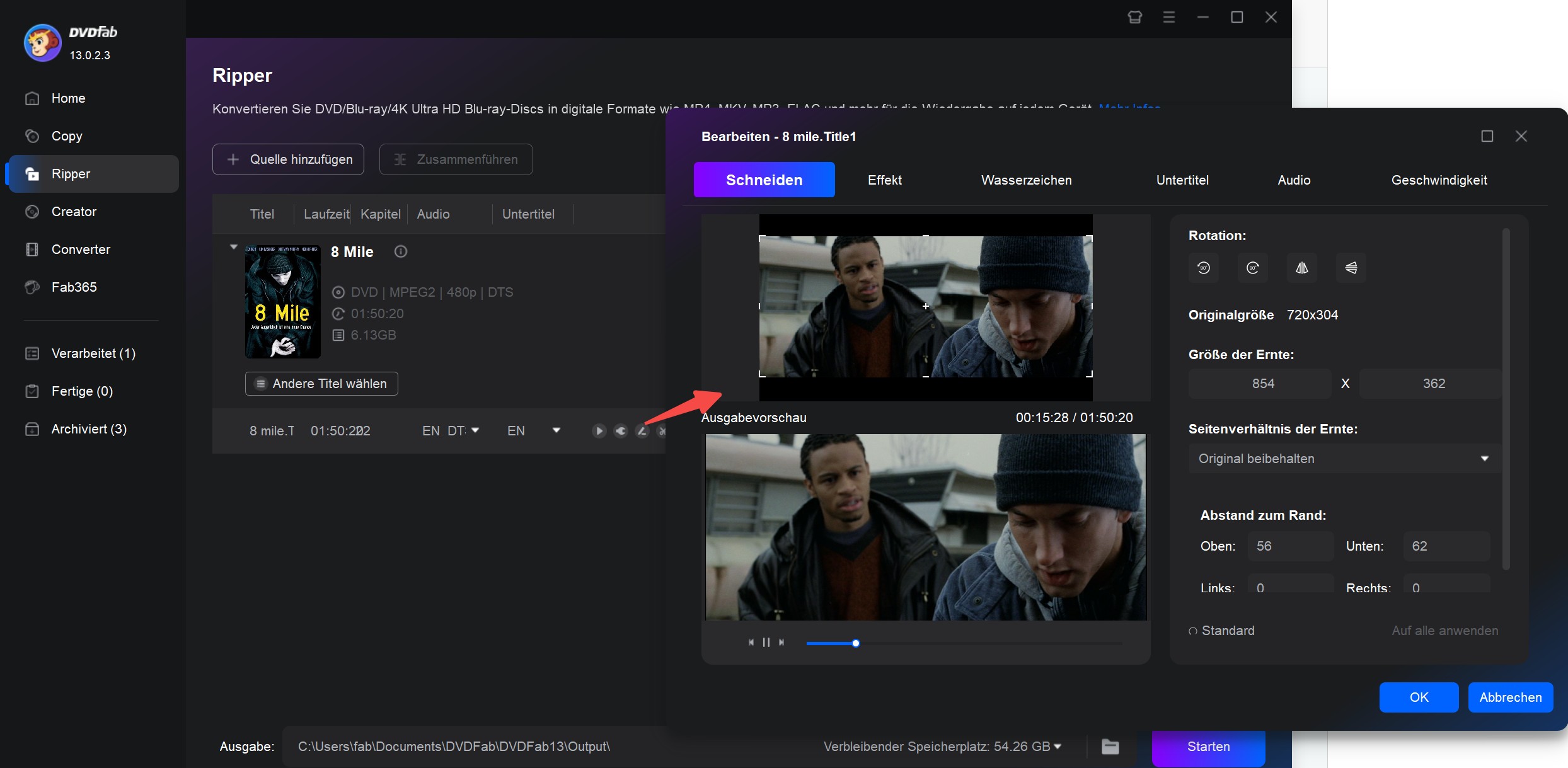Screen dimensions: 1568x768
Task: Click the Kapitel column header
Action: point(381,214)
